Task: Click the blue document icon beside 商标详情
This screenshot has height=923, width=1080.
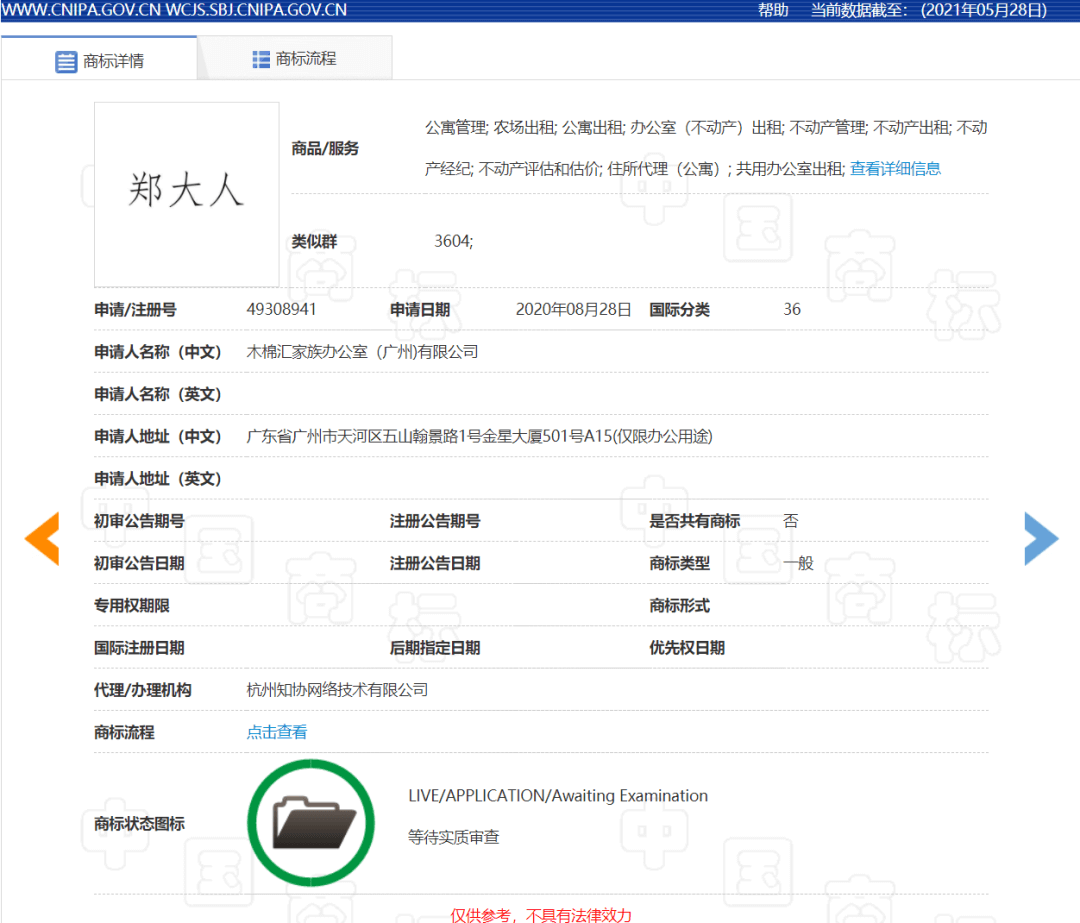Action: (66, 61)
